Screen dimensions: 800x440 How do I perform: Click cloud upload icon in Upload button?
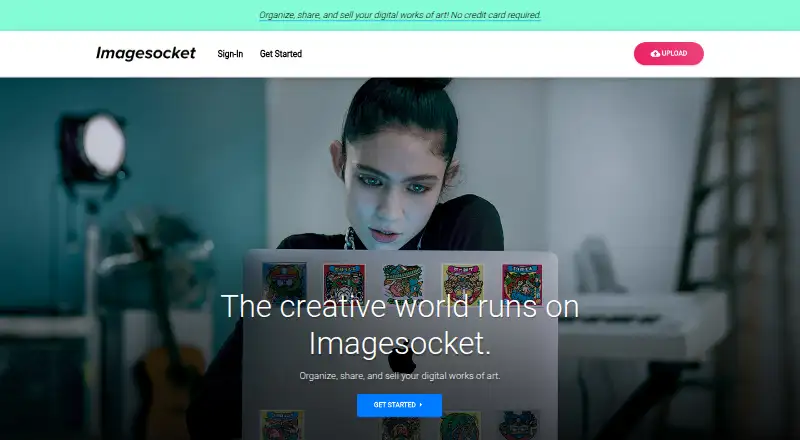(x=655, y=54)
